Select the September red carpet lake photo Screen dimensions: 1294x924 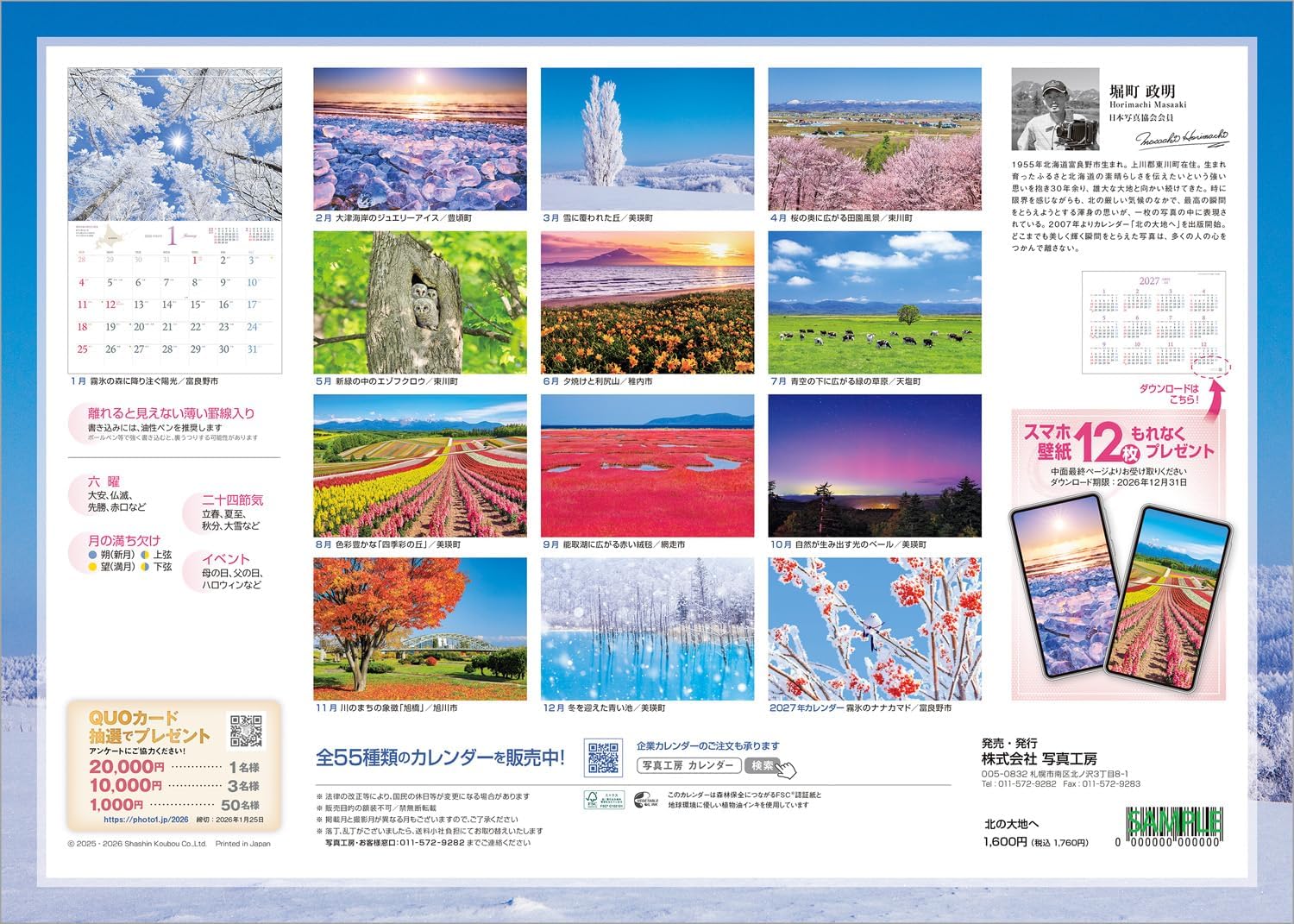[x=648, y=465]
